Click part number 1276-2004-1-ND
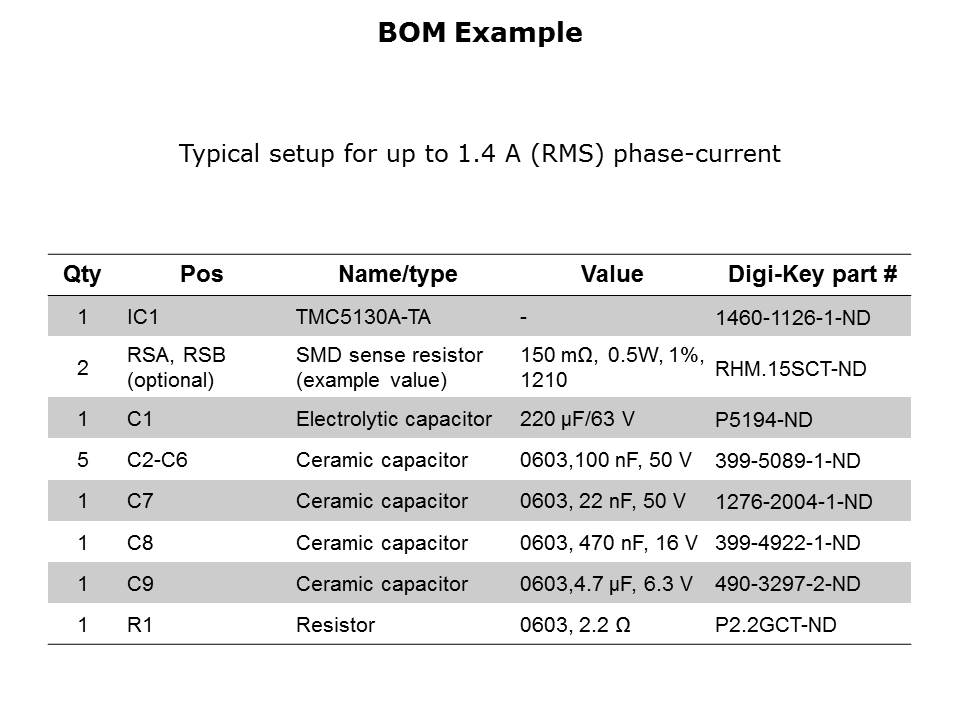The image size is (960, 720). (793, 503)
